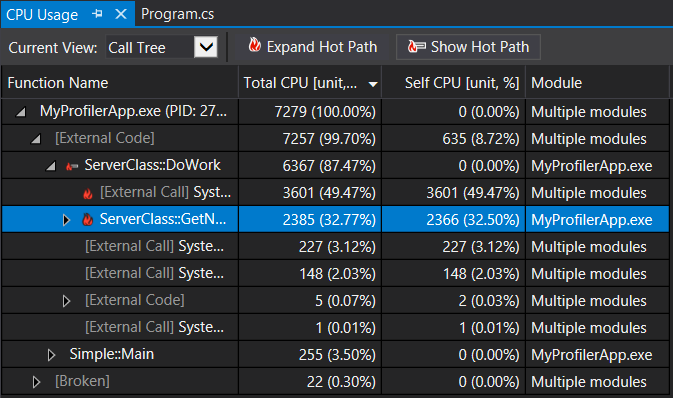Click the Call Tree view combo box
The image size is (673, 398).
(x=162, y=47)
